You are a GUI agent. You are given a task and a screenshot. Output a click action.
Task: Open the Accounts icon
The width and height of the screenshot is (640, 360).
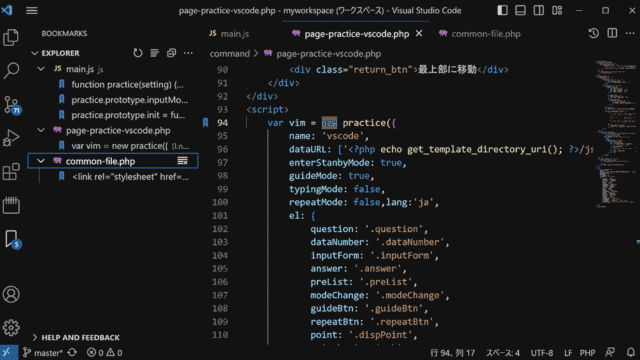click(x=11, y=294)
